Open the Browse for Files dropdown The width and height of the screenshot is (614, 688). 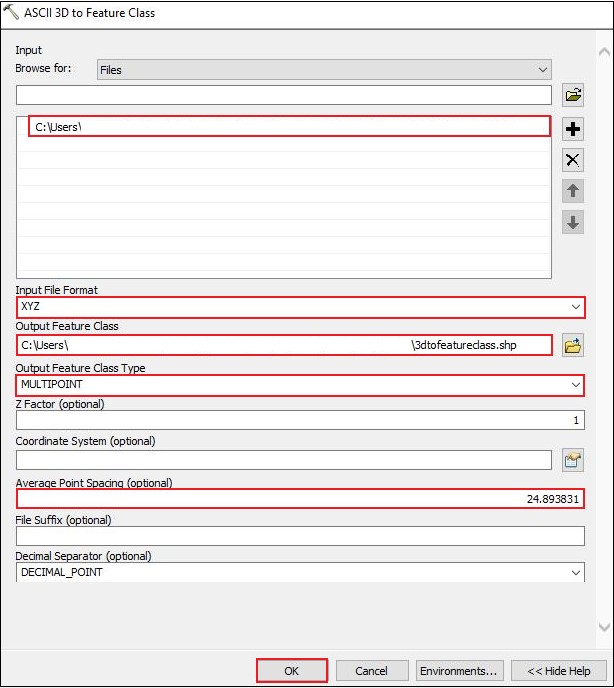coord(324,70)
